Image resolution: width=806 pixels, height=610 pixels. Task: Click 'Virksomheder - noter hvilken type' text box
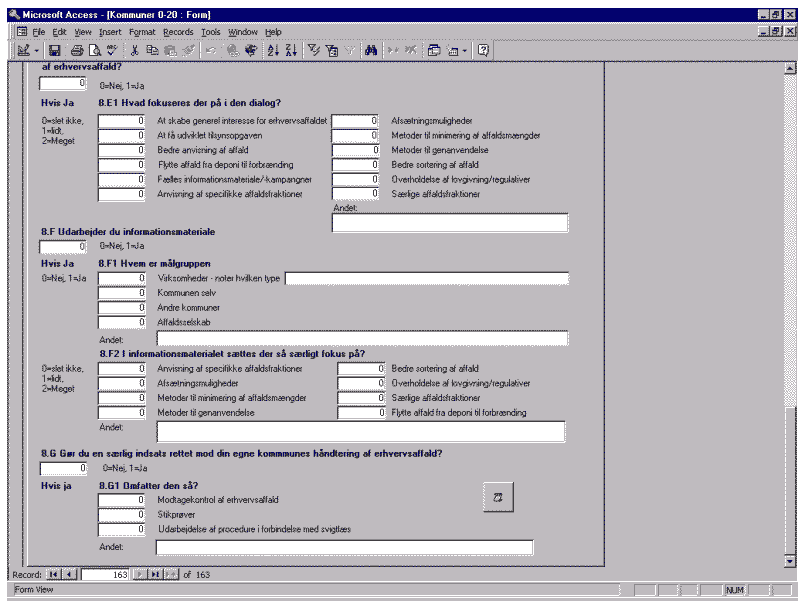pos(427,279)
